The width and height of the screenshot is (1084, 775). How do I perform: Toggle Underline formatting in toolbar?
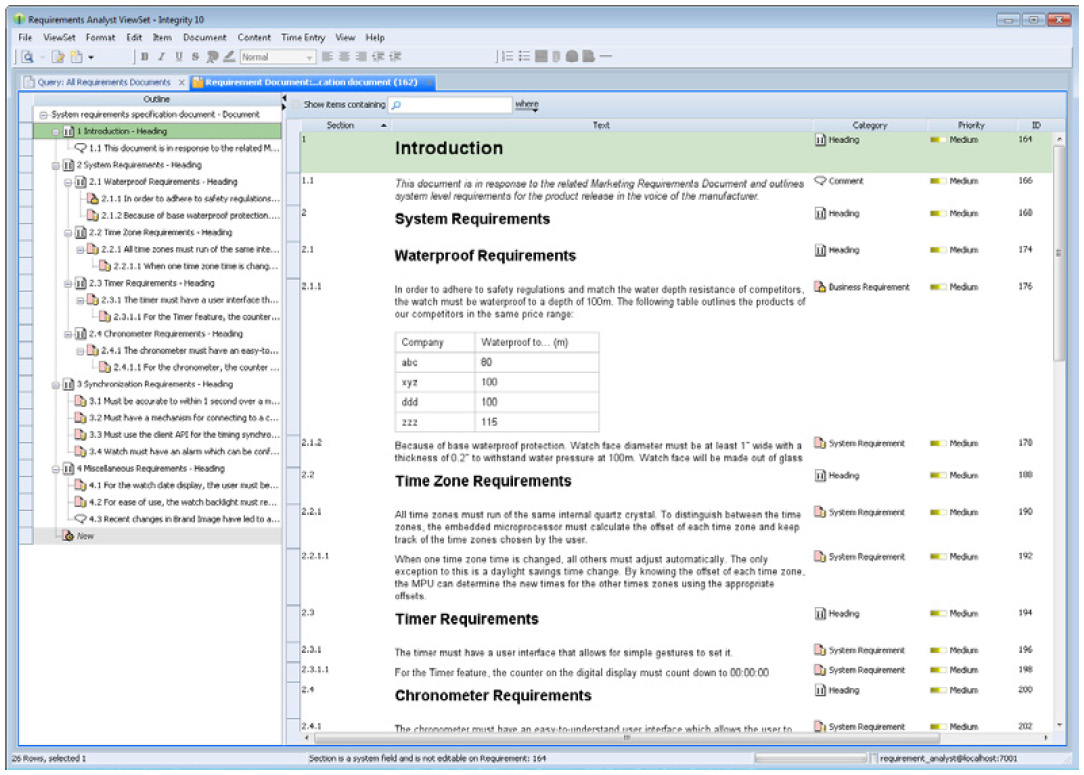click(x=178, y=57)
